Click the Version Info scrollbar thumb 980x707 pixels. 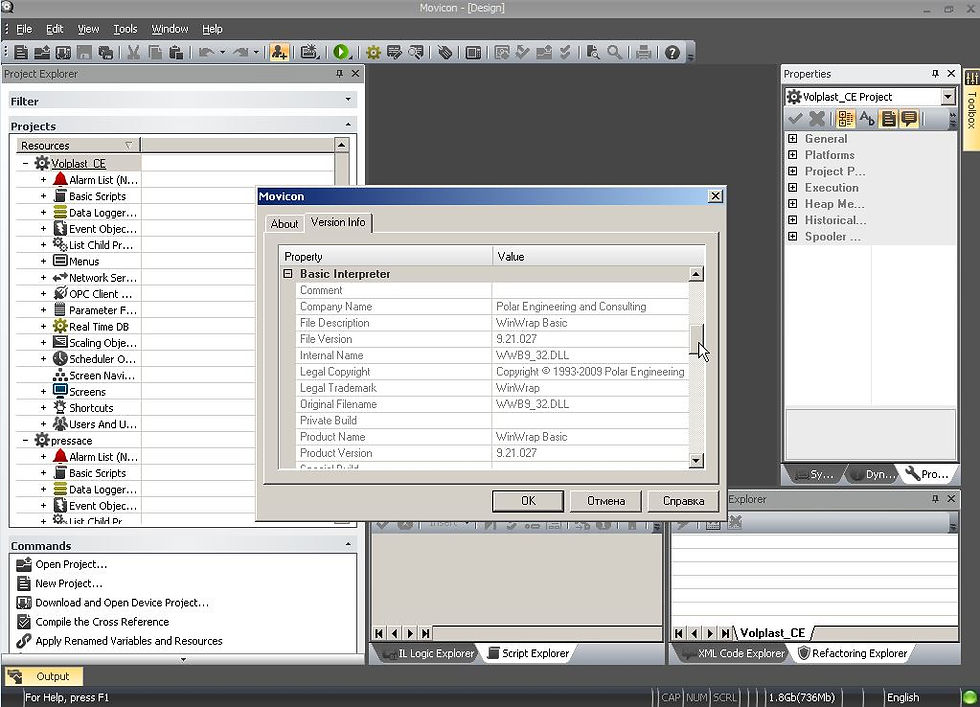[696, 340]
